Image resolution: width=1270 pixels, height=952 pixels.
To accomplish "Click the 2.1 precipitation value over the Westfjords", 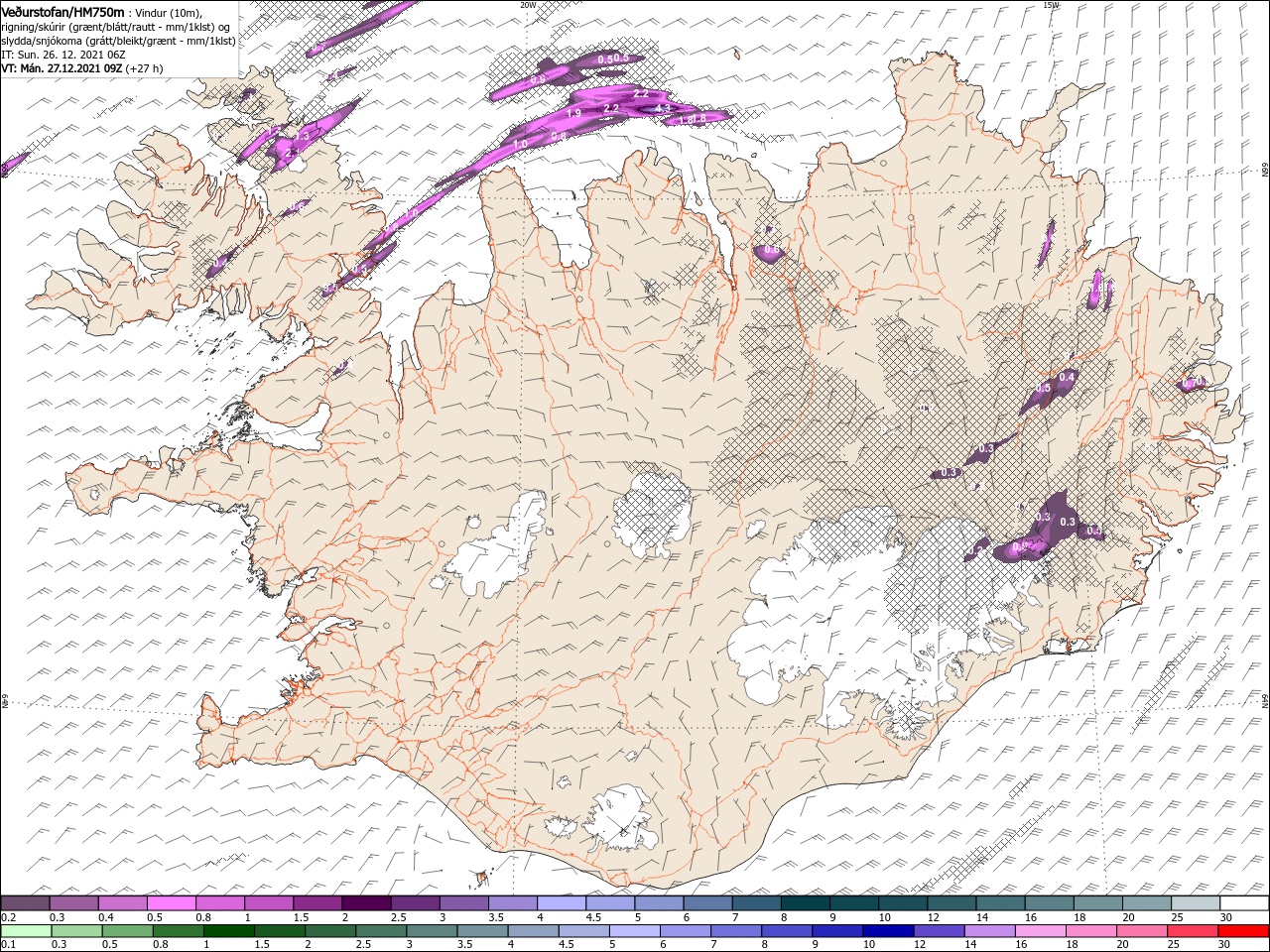I will click(293, 153).
